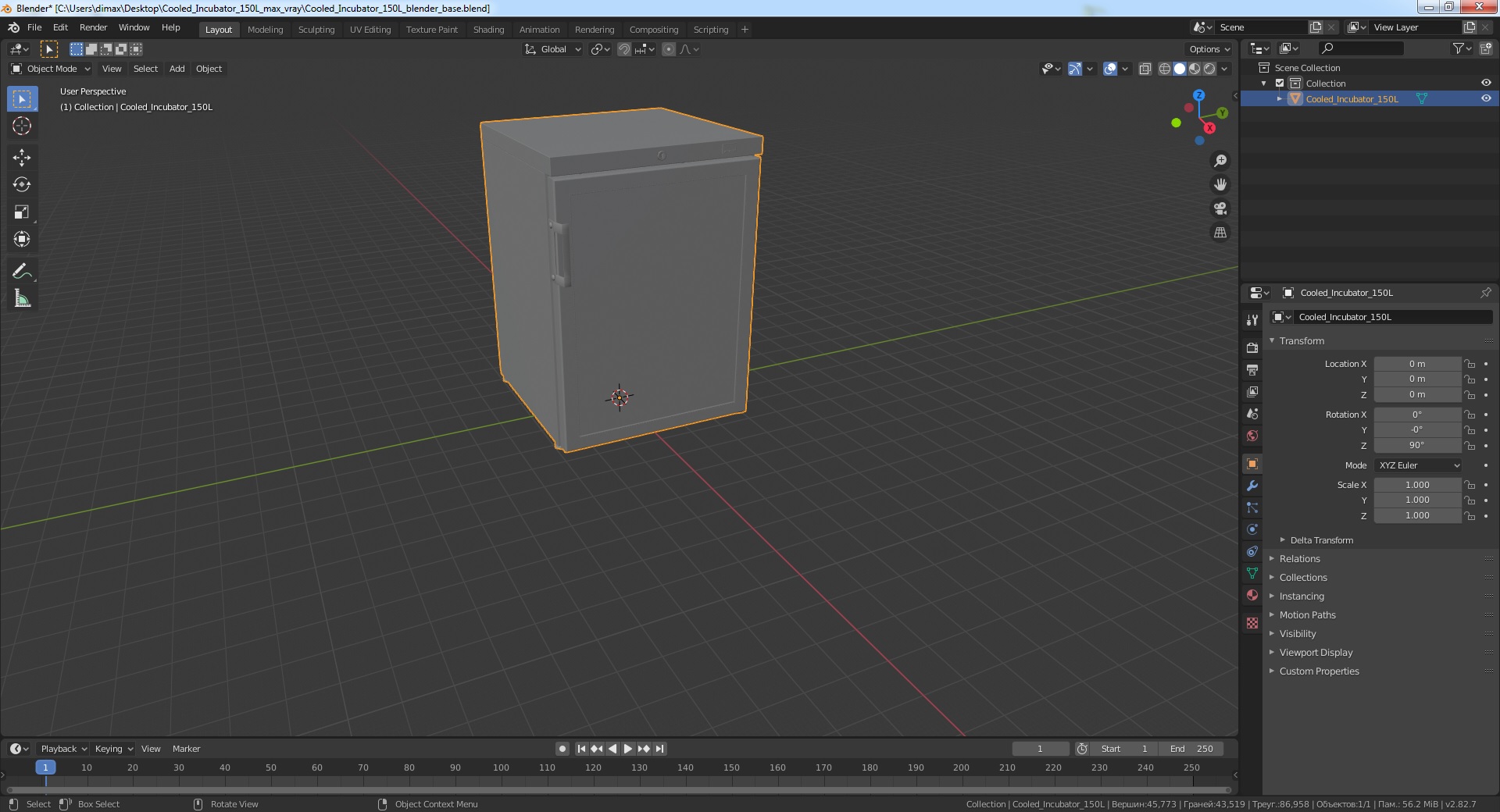Open the XYZ Euler rotation mode dropdown
1500x812 pixels.
click(x=1417, y=465)
